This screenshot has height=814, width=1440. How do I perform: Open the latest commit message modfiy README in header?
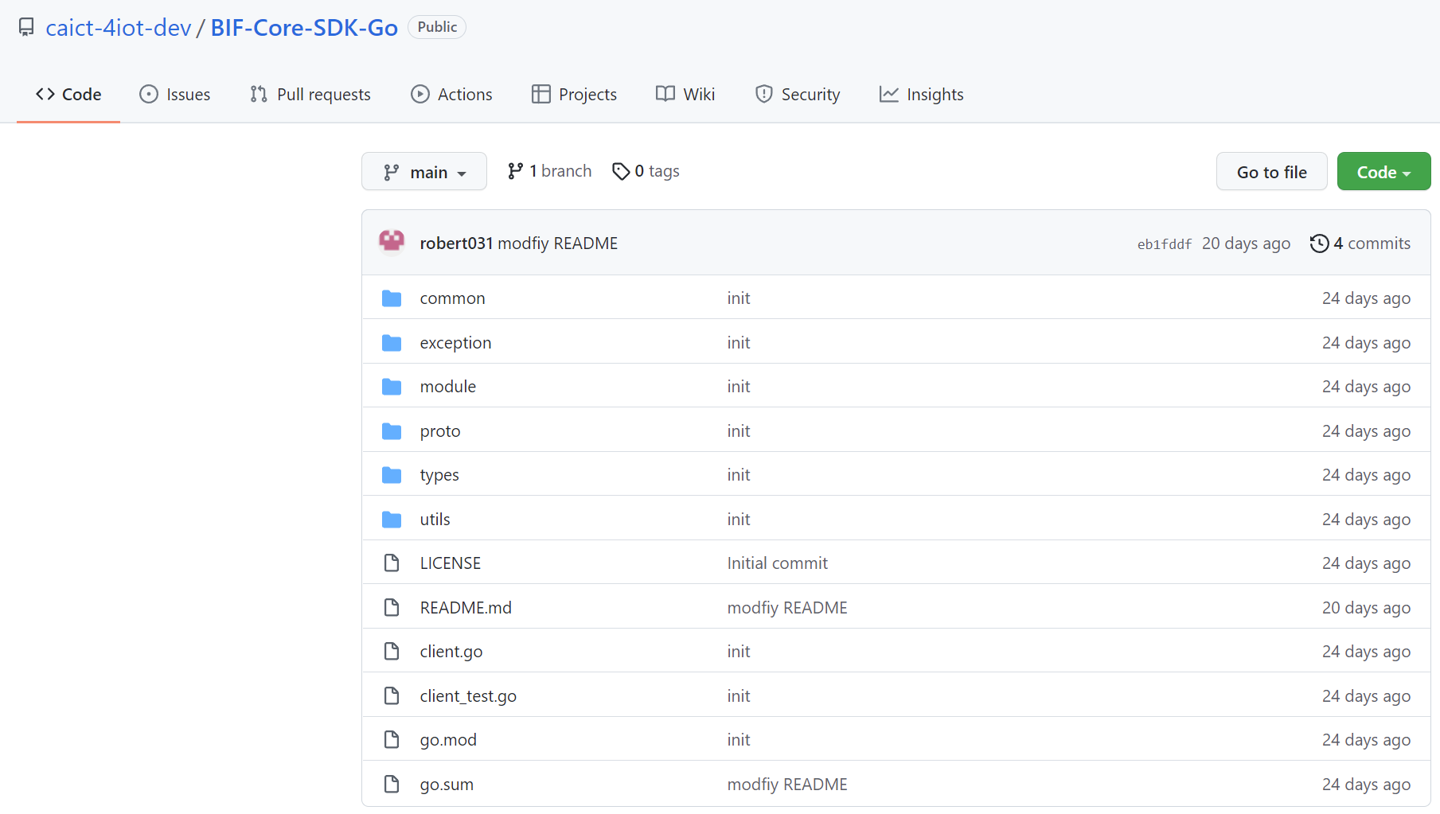557,243
